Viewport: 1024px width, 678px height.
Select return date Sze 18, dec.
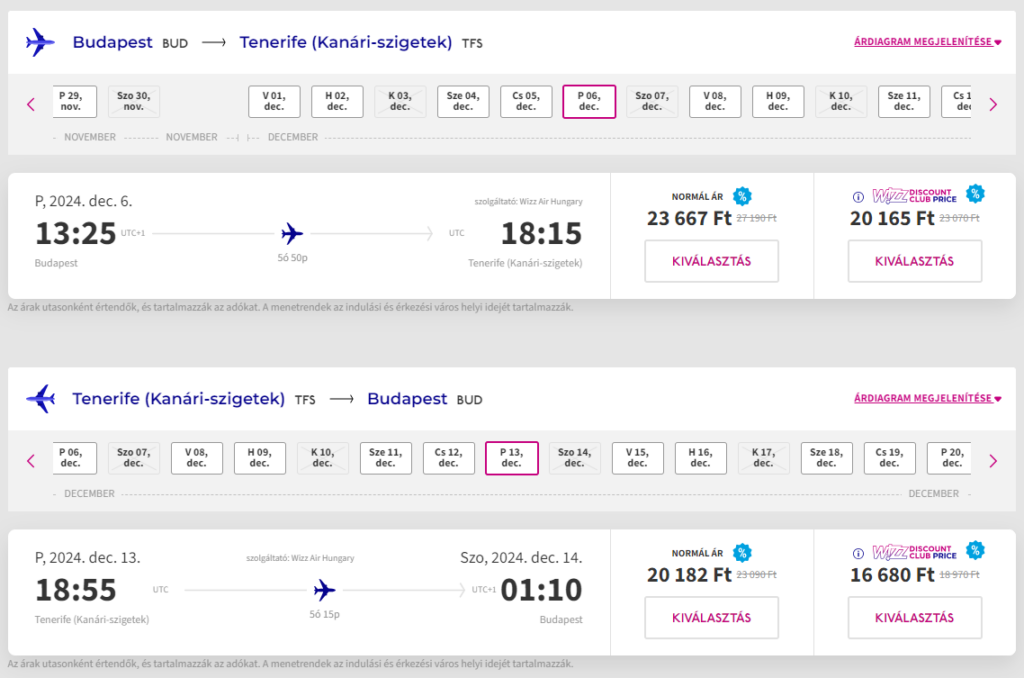pos(827,458)
